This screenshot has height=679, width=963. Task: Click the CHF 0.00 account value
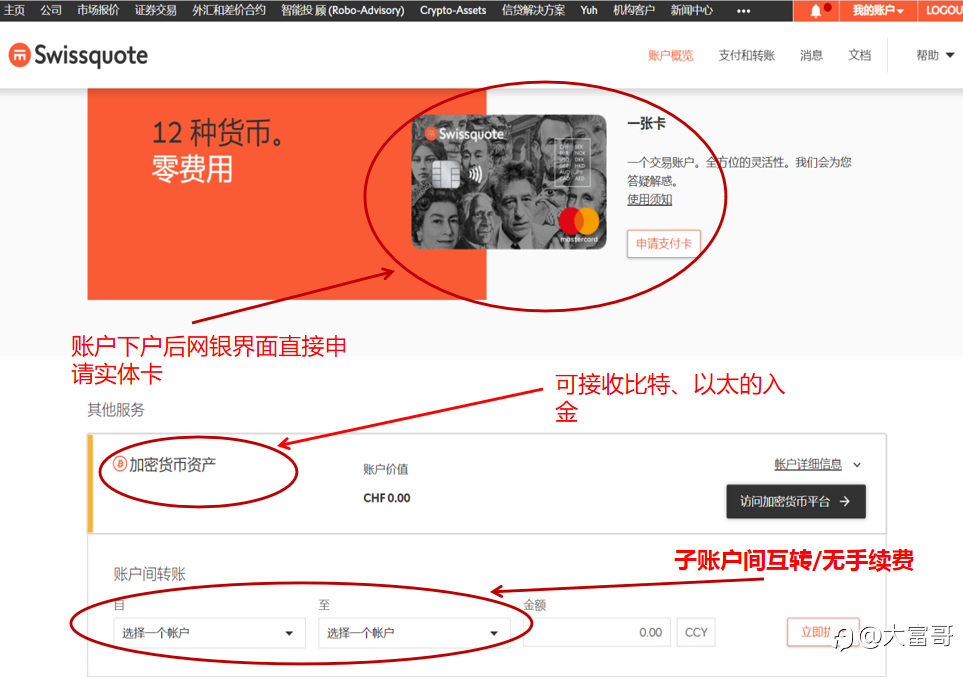(x=387, y=498)
